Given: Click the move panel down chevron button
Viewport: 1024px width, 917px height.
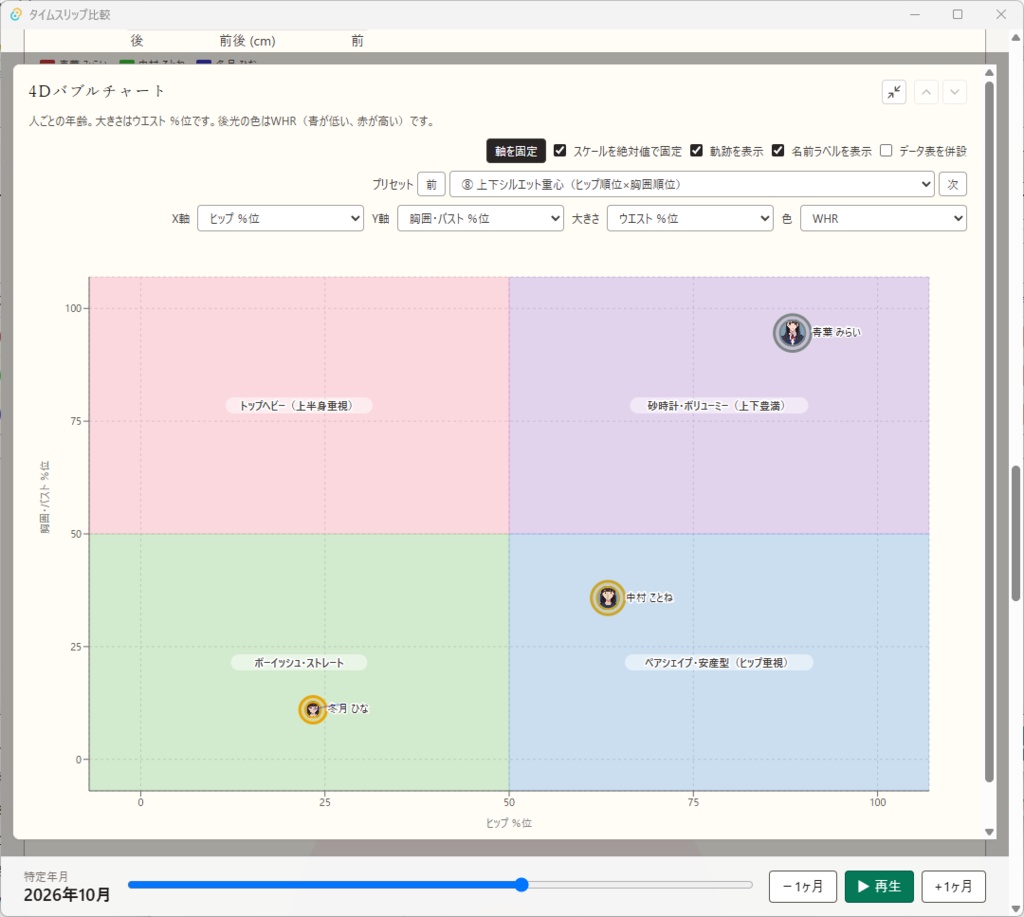Looking at the screenshot, I should 955,92.
